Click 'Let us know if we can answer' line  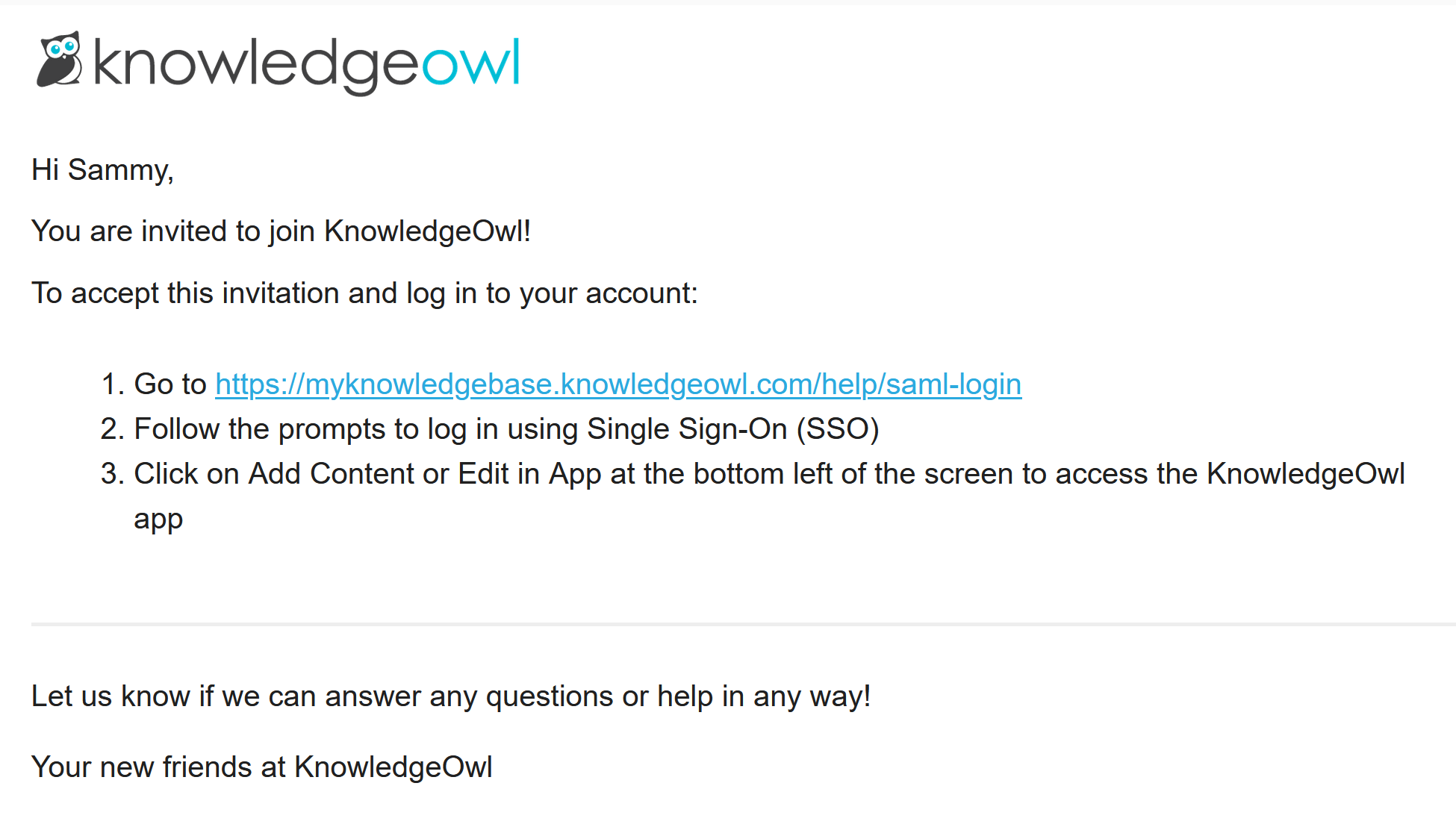(451, 697)
